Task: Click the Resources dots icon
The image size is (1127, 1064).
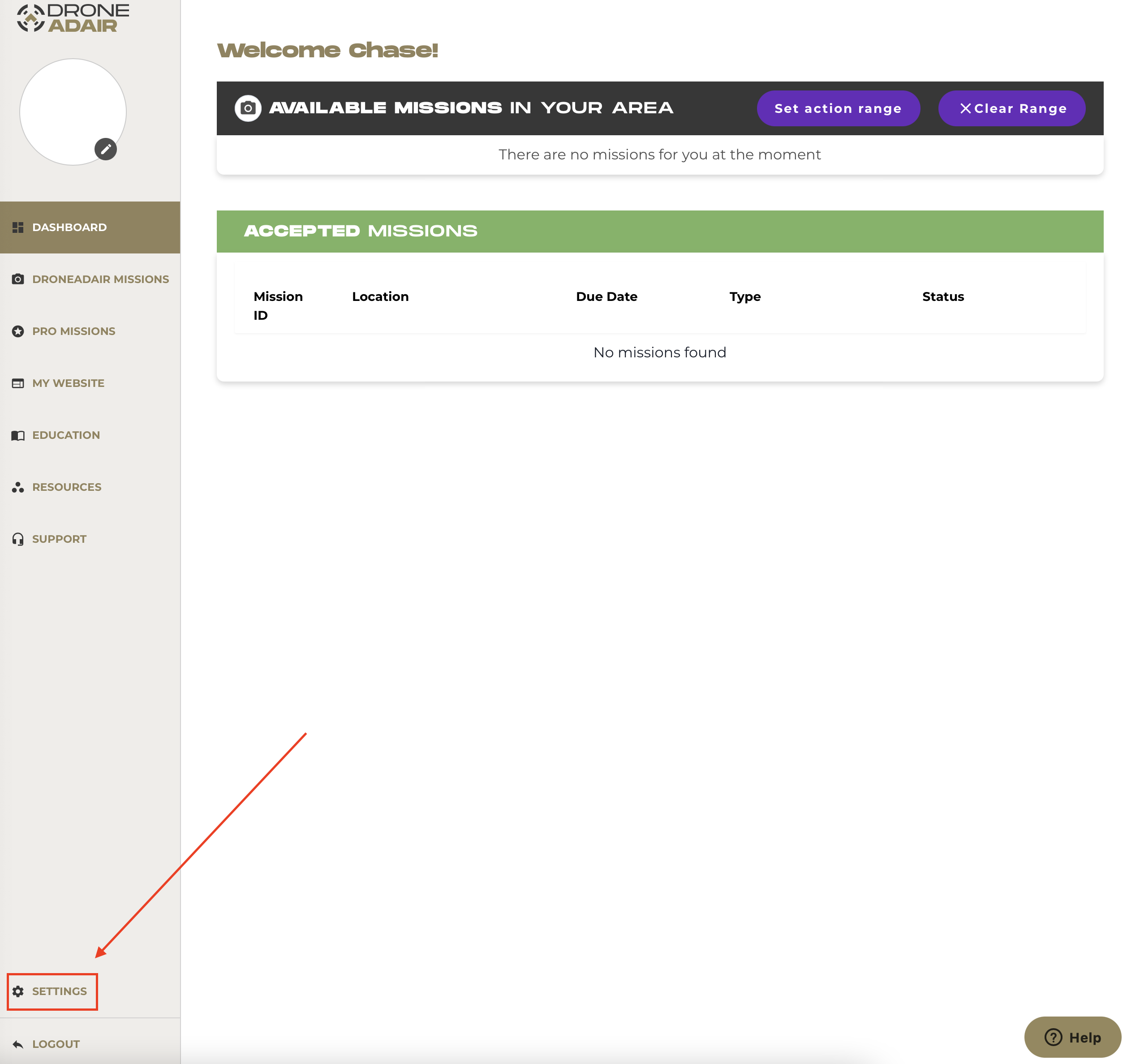Action: [x=18, y=487]
